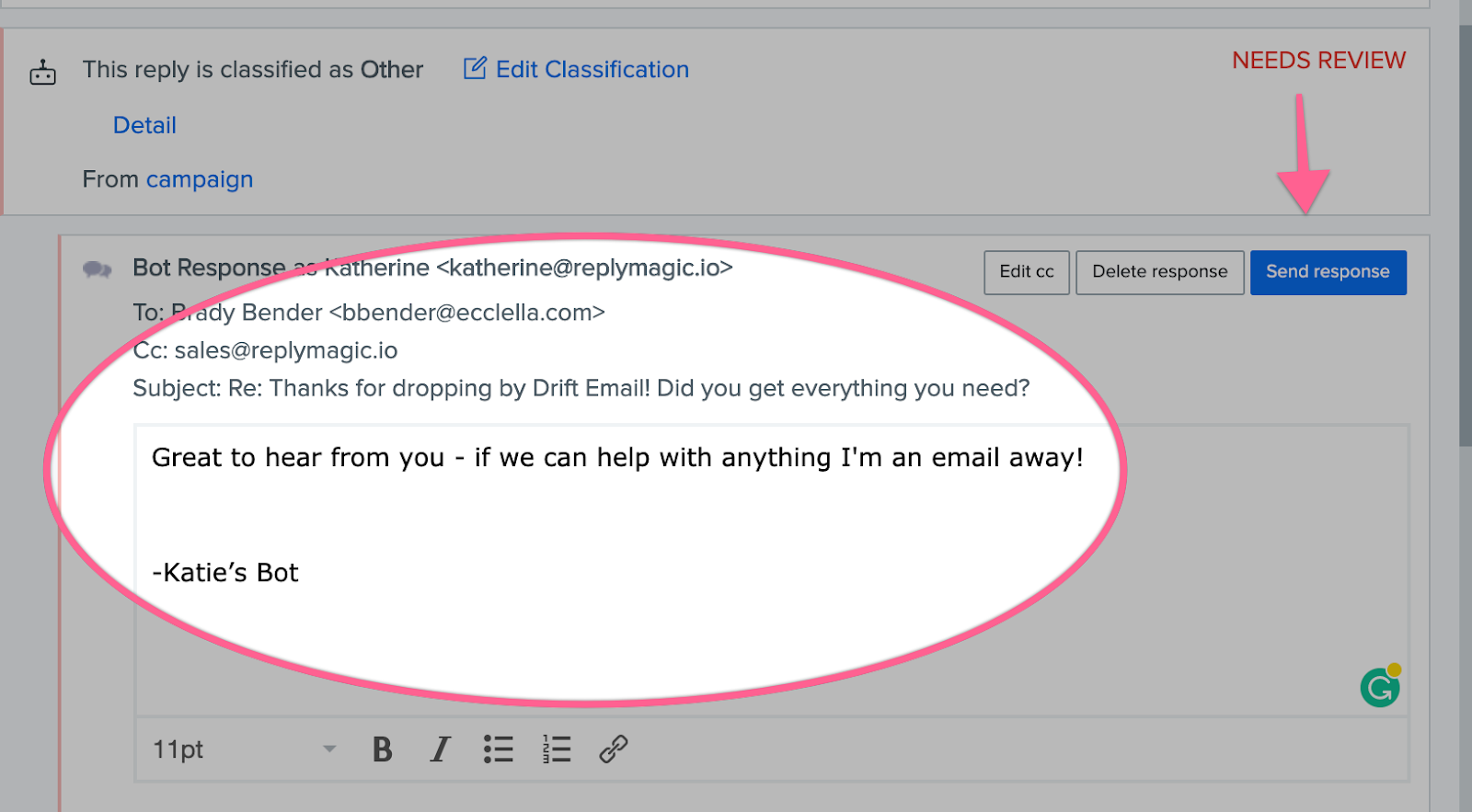Click the Bot Response as Katherine header
The height and width of the screenshot is (812, 1472).
(x=432, y=268)
